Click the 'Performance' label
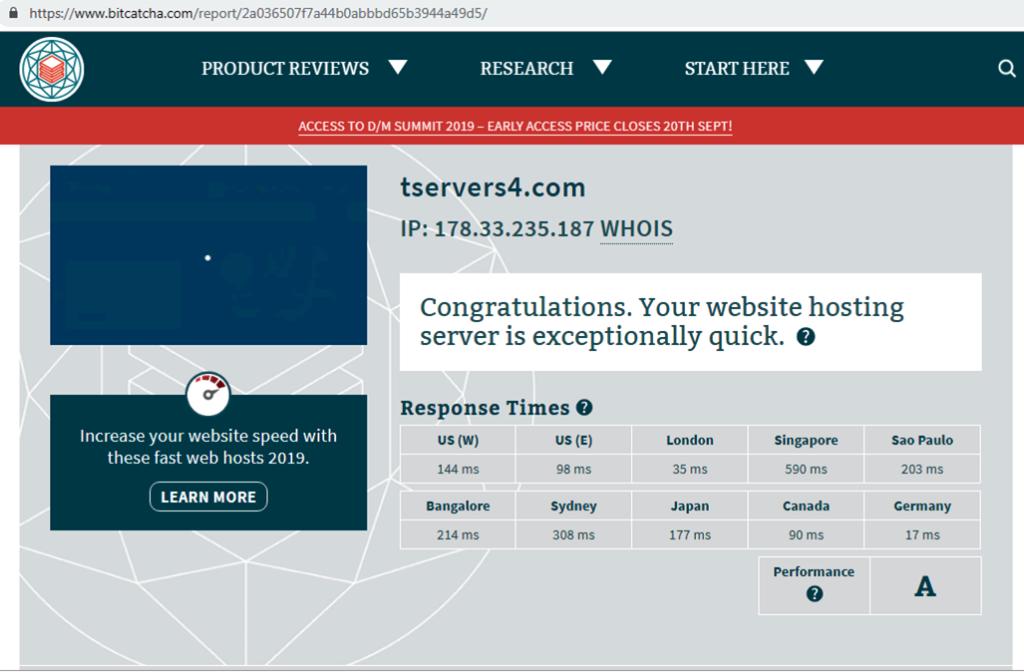The image size is (1024, 672). click(x=814, y=571)
